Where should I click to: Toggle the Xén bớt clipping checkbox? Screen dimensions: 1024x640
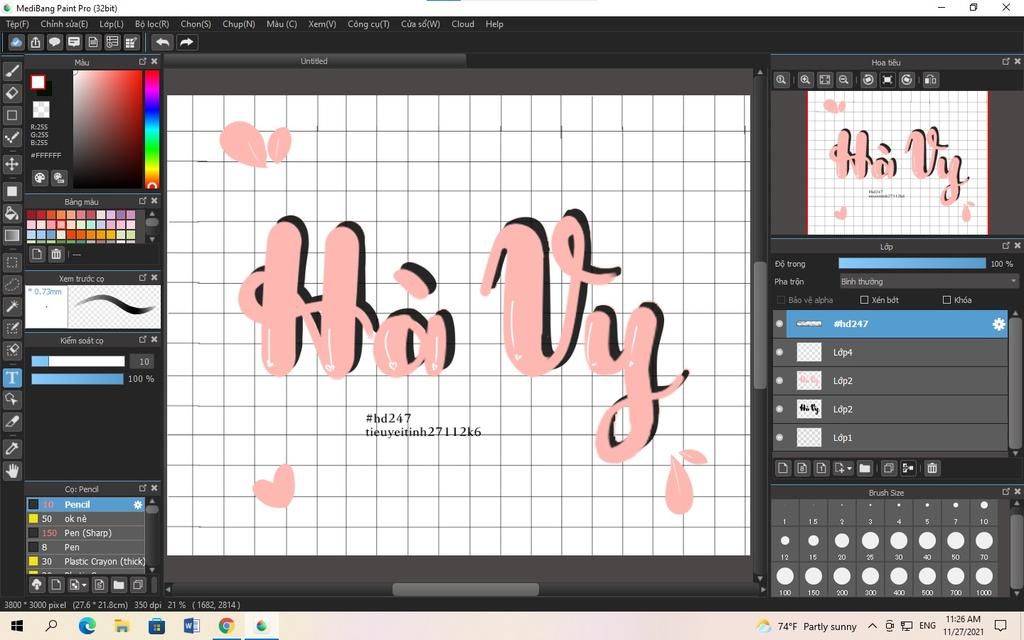click(864, 300)
